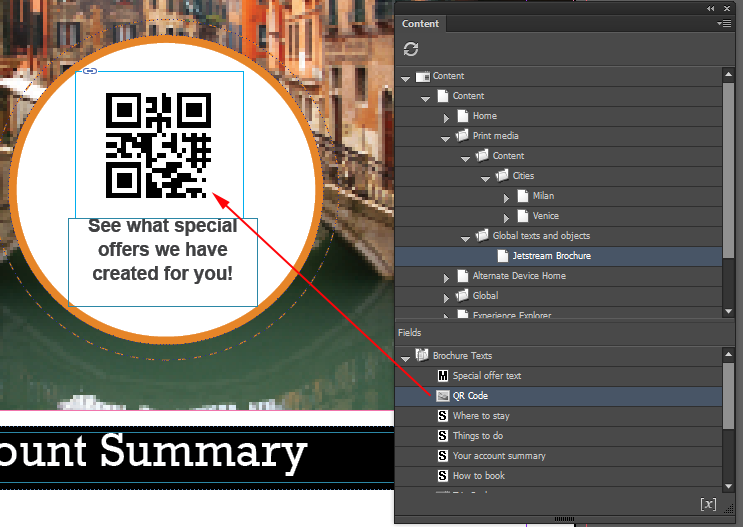Collapse Global texts and objects folder
Screen dimensions: 743x527
coord(465,238)
